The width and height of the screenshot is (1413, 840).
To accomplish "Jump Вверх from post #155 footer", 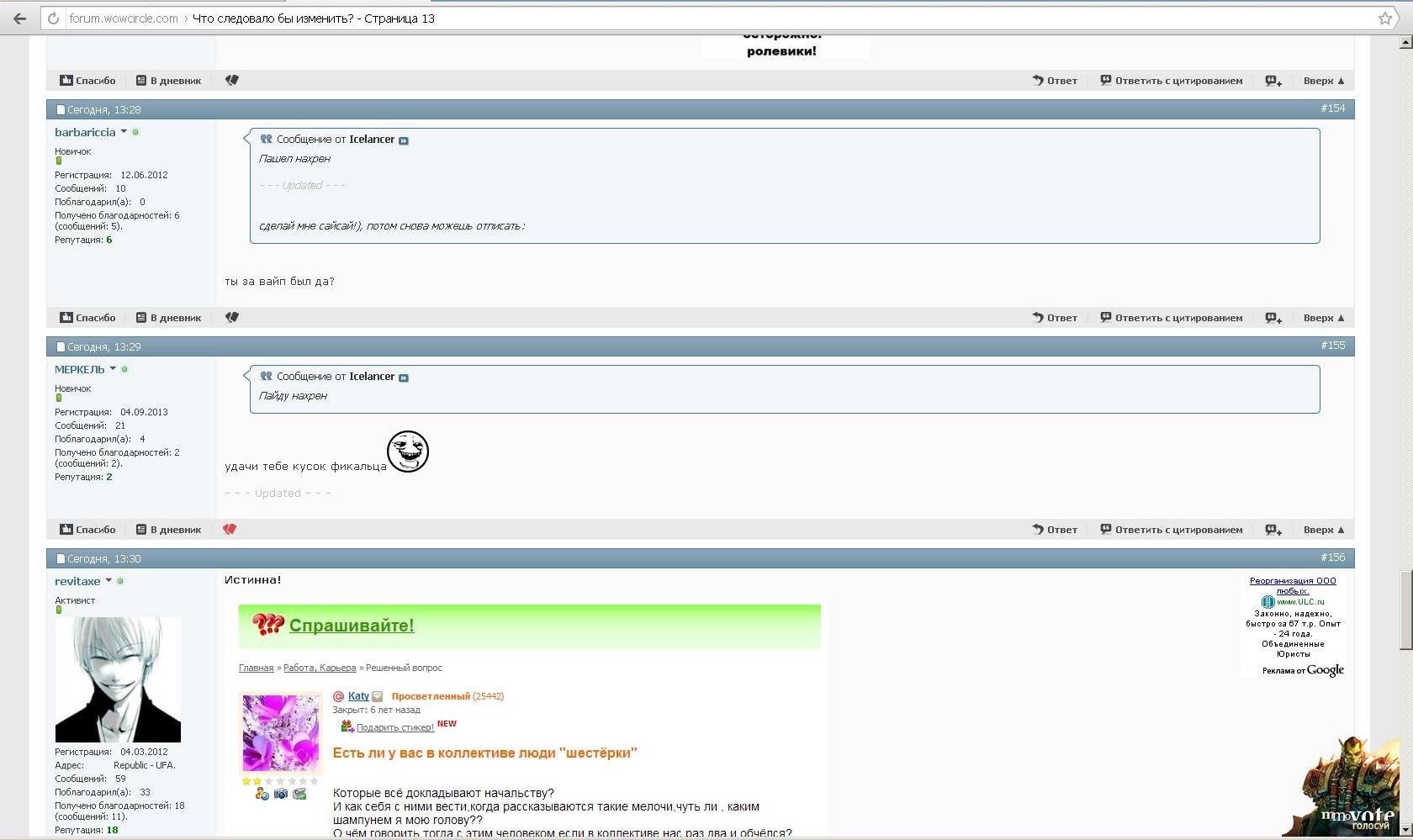I will (x=1324, y=530).
